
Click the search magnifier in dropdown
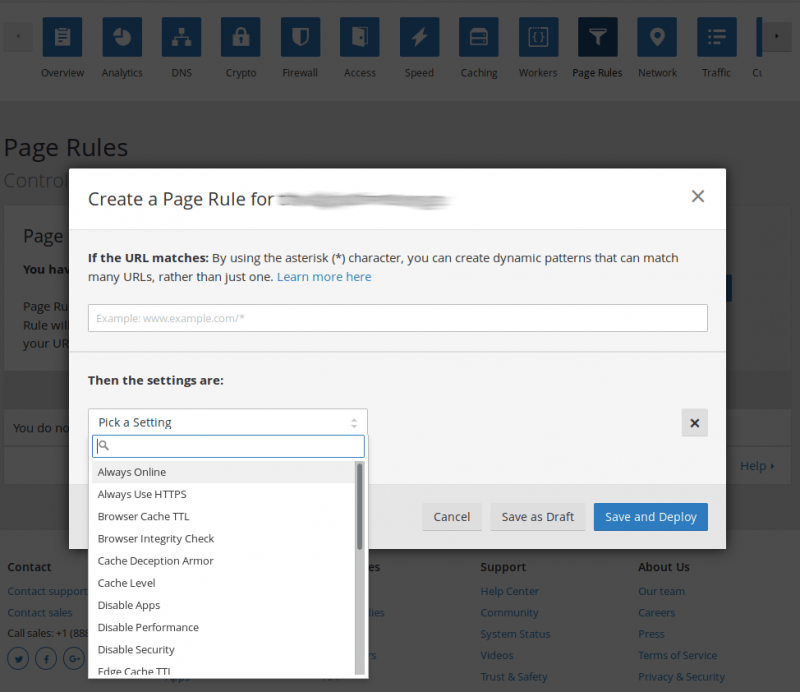tap(103, 446)
